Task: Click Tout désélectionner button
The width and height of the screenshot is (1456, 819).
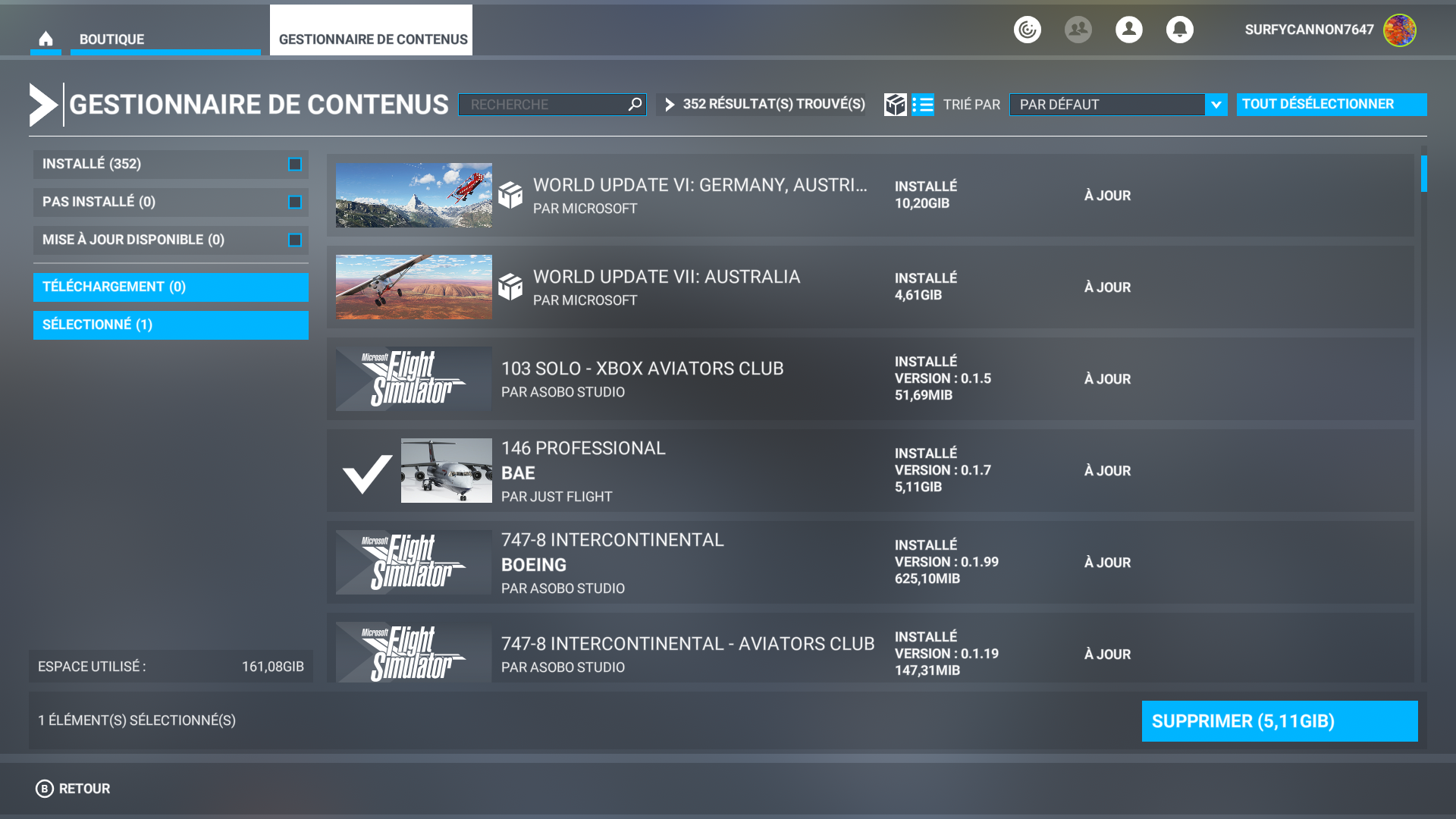Action: (1331, 105)
